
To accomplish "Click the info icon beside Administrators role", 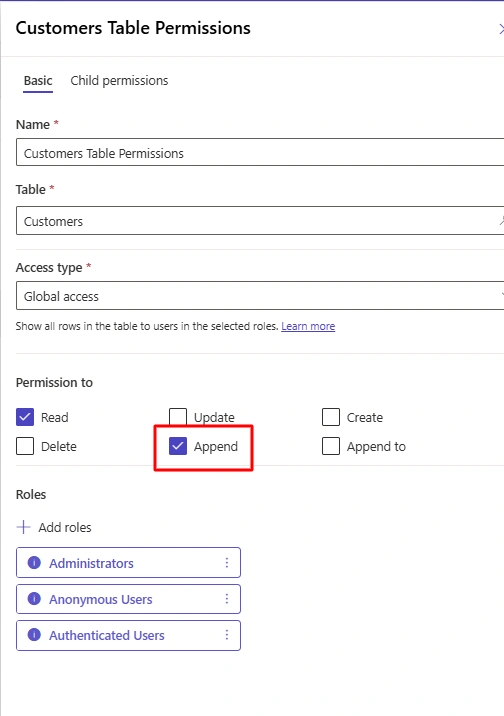I will pos(34,563).
